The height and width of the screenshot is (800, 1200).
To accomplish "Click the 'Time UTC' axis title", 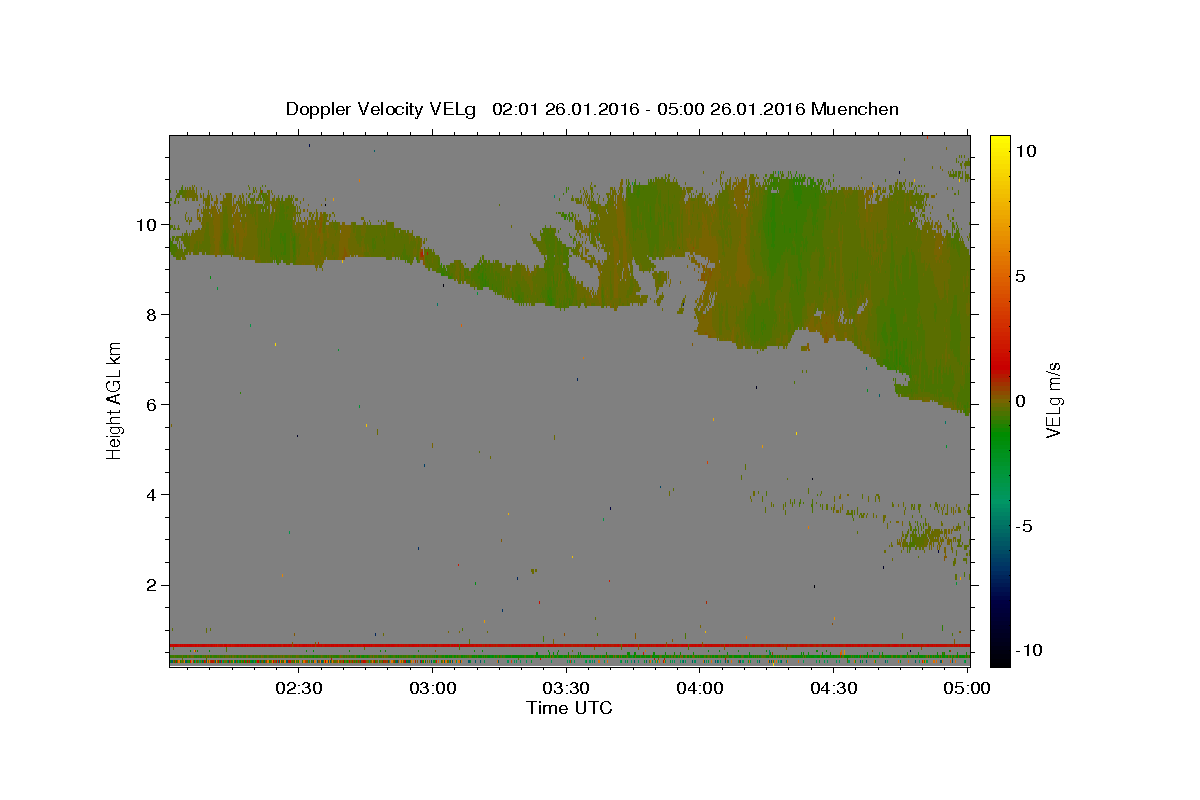I will (569, 708).
